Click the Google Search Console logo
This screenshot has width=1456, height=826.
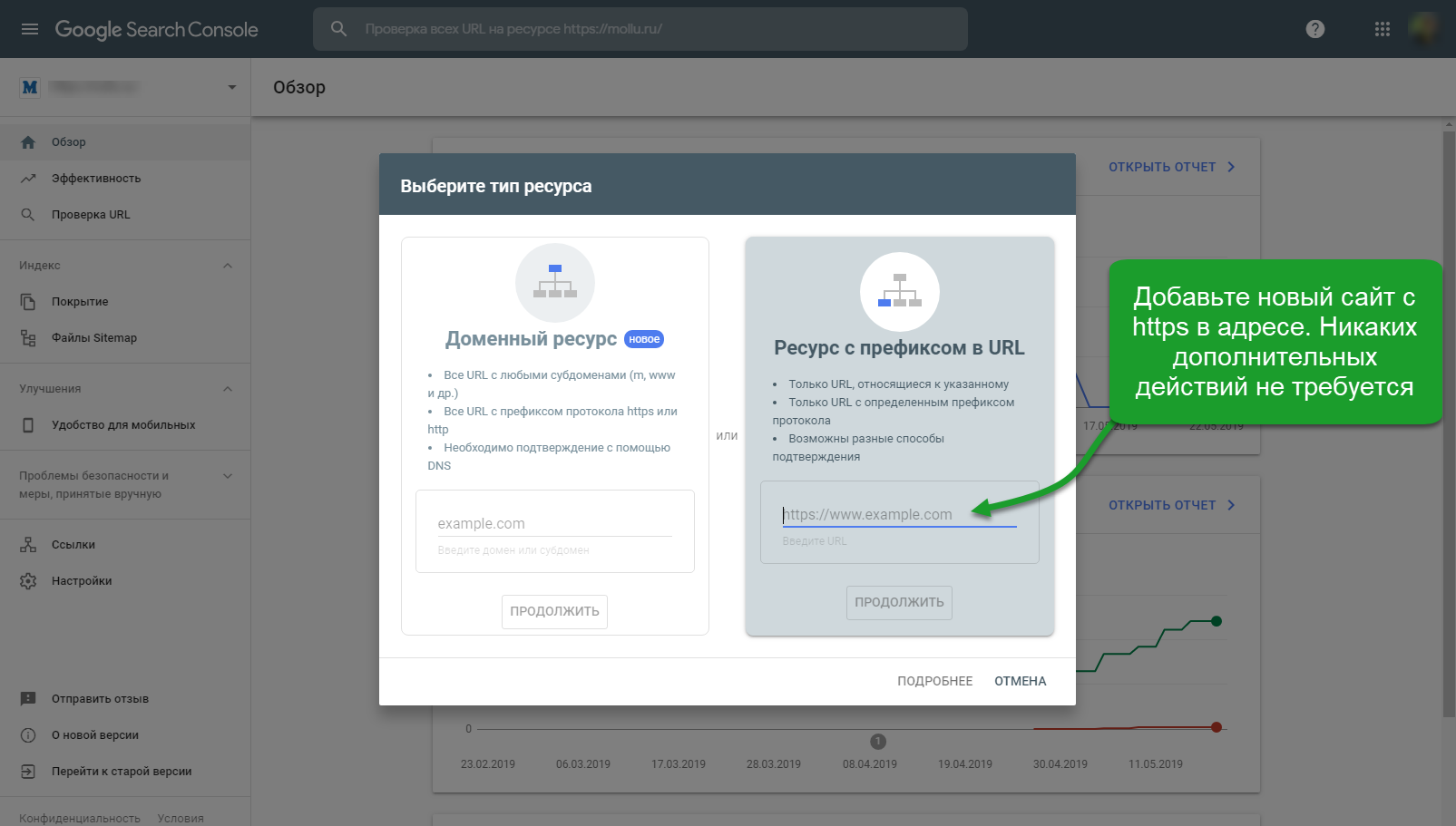coord(156,29)
